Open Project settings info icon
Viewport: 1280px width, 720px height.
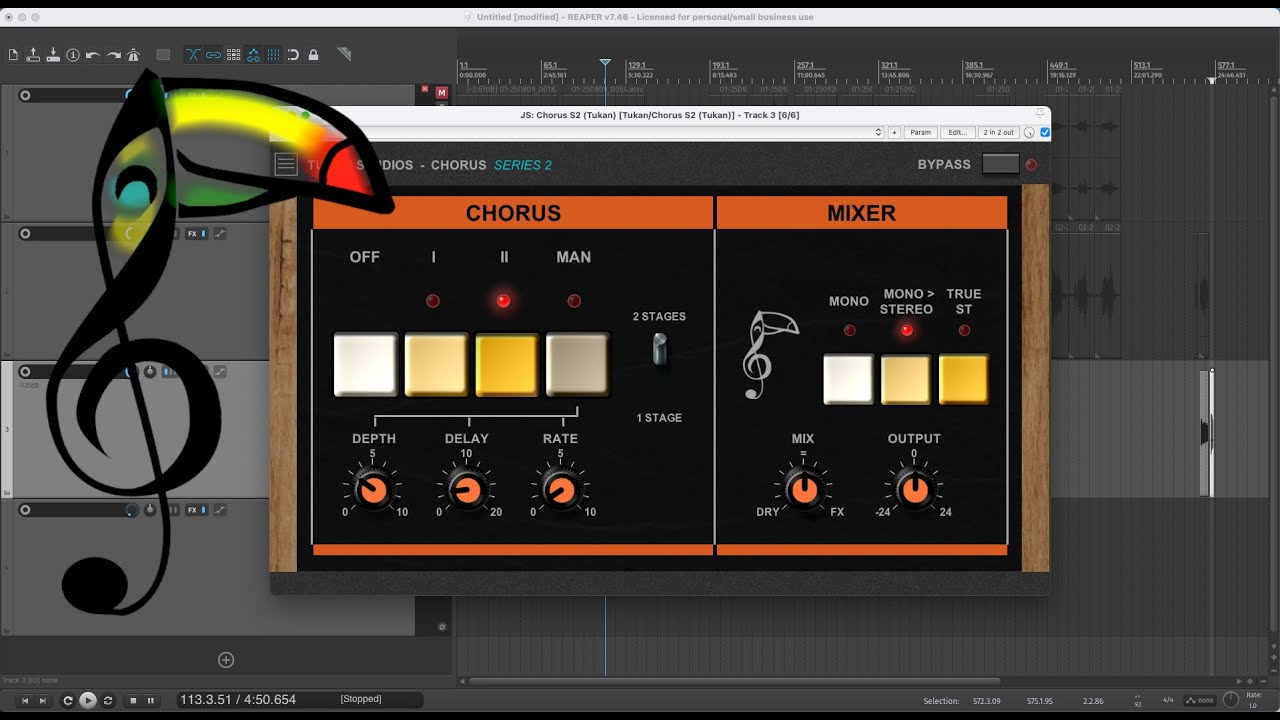(73, 55)
